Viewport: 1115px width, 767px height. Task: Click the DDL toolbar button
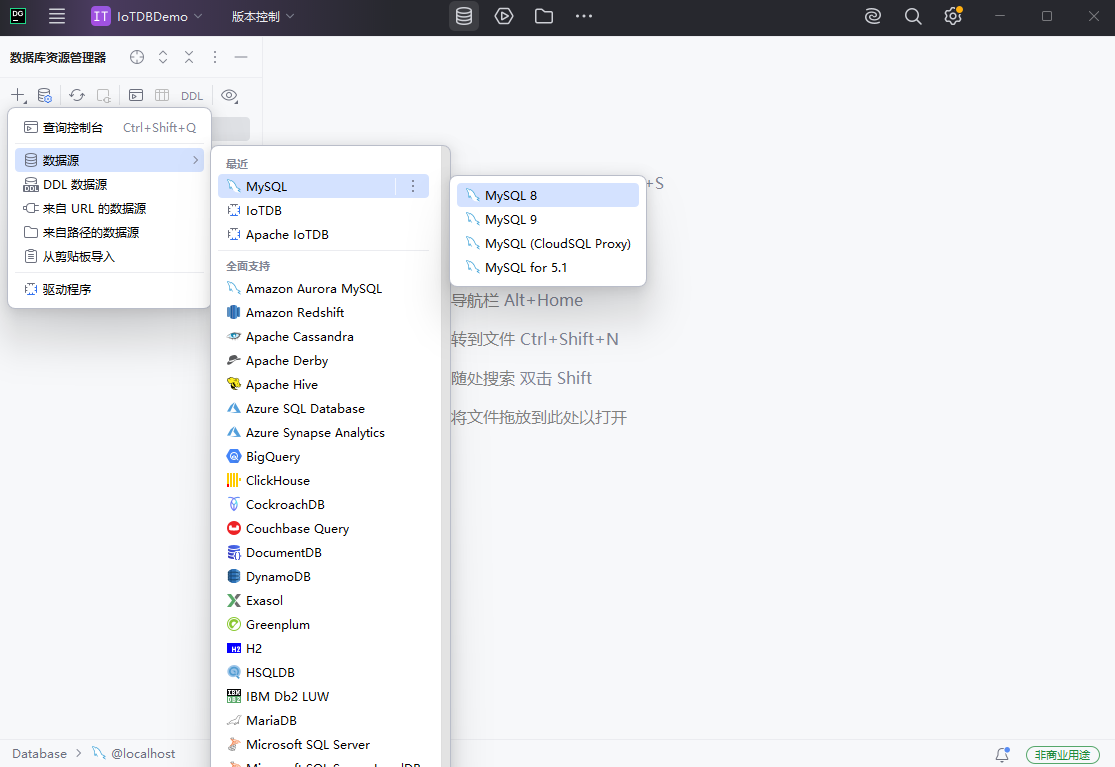click(191, 96)
